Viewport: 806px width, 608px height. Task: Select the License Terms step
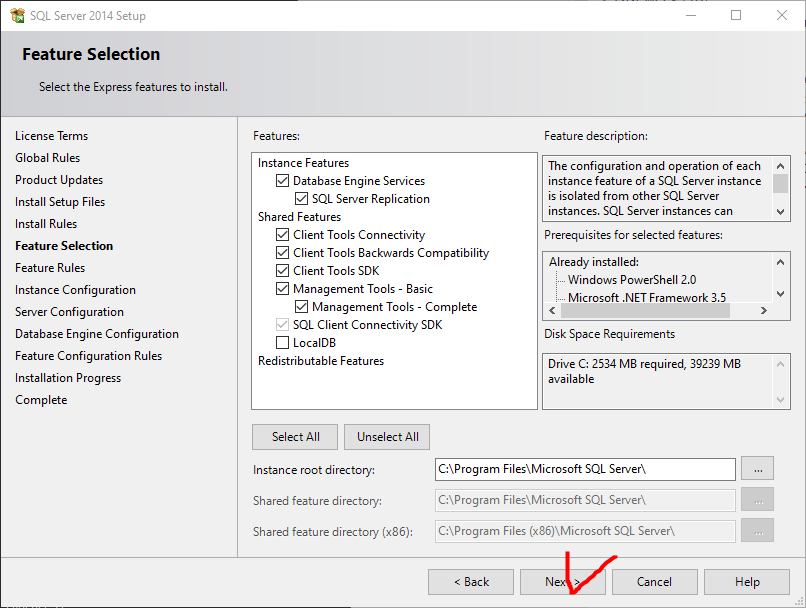click(51, 136)
